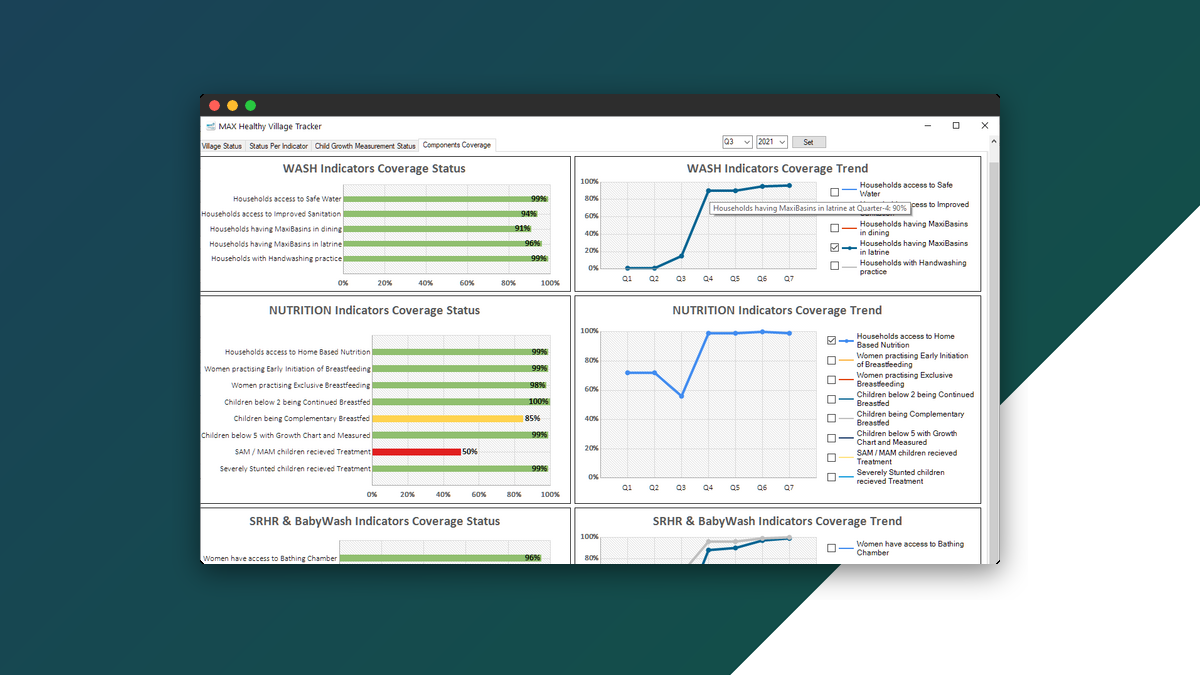Click the yellow macOS minimize dot

(x=232, y=105)
